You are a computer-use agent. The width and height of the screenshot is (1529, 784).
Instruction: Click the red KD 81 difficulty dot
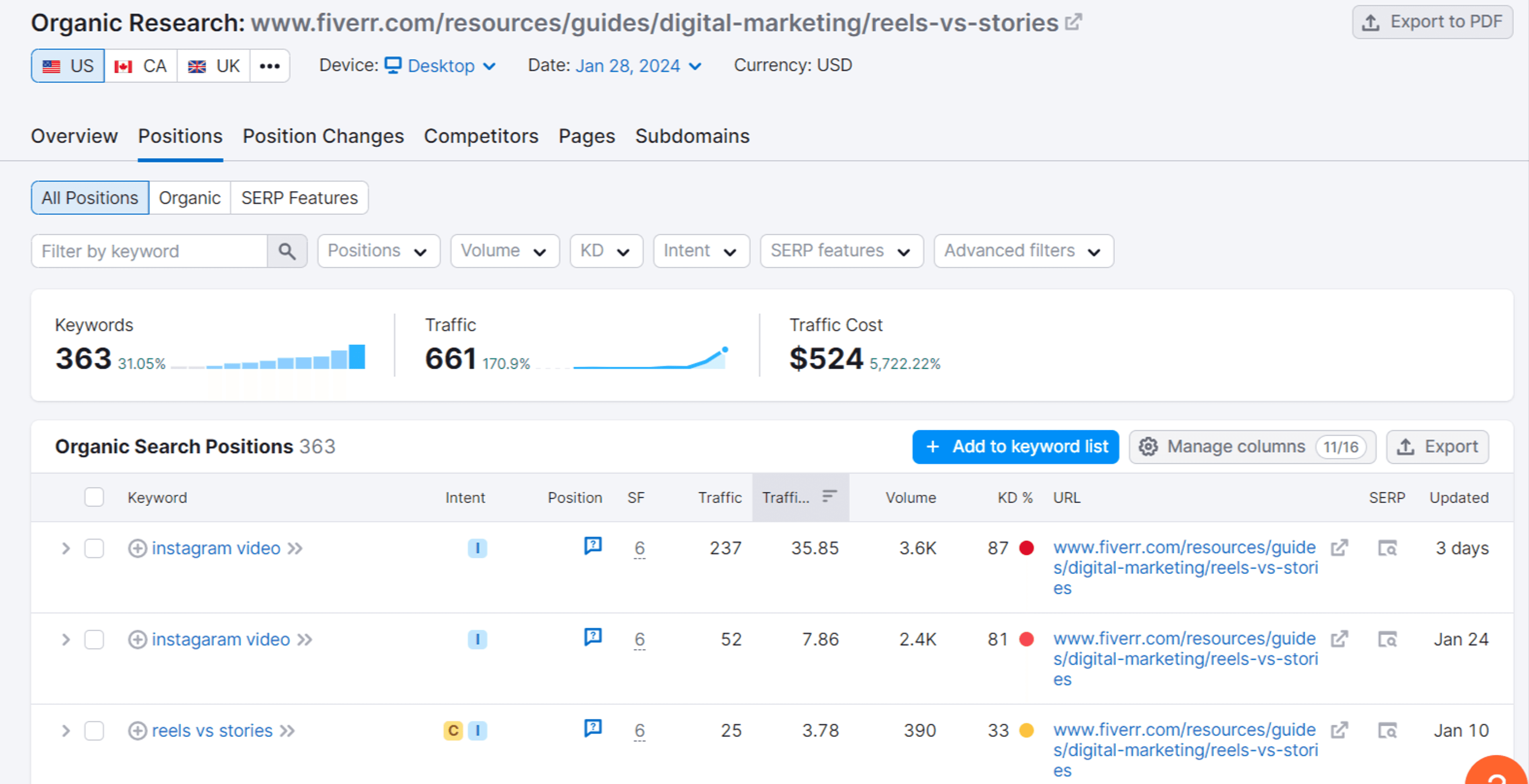[1026, 639]
